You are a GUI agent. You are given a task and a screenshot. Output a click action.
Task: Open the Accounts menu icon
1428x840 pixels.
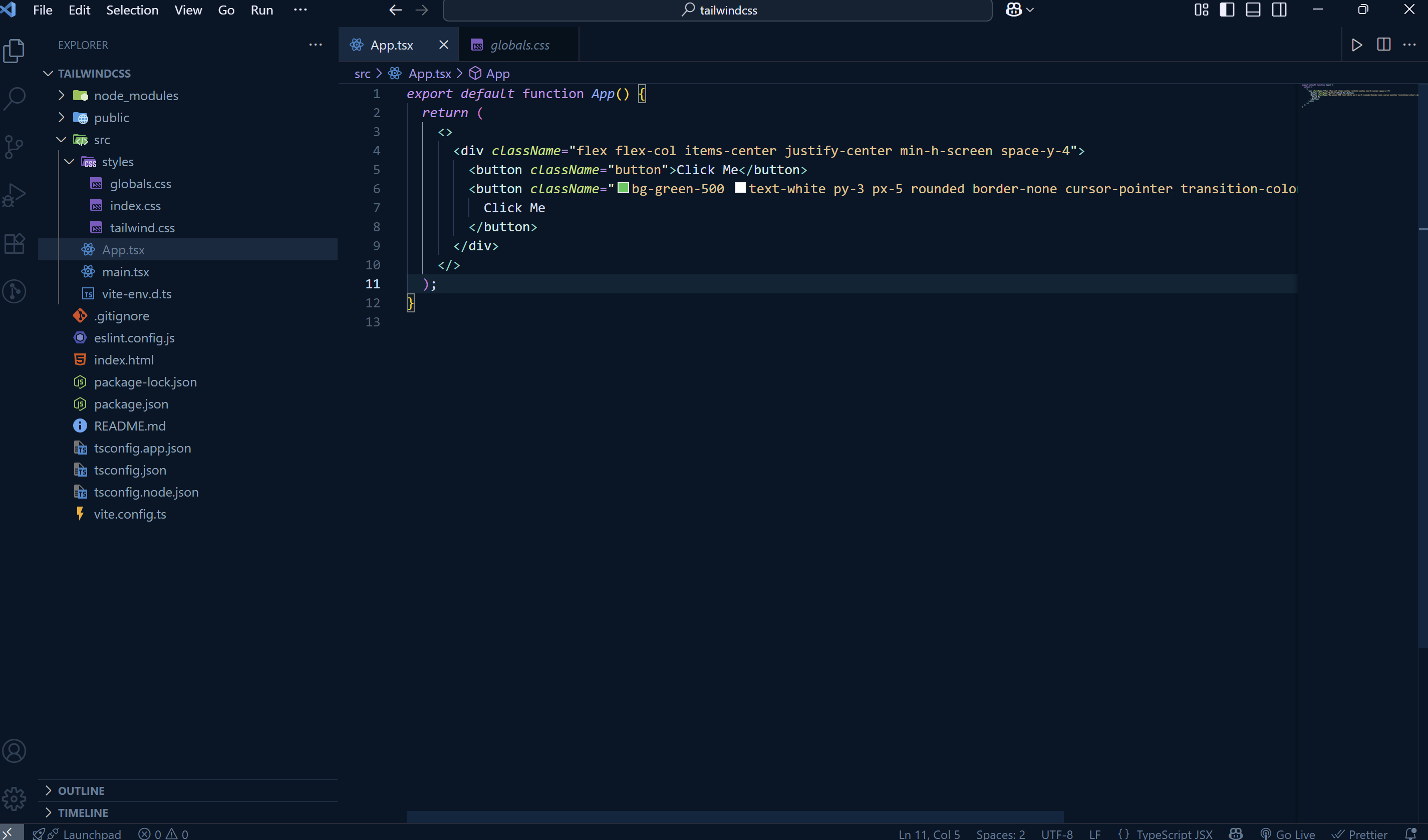click(14, 751)
